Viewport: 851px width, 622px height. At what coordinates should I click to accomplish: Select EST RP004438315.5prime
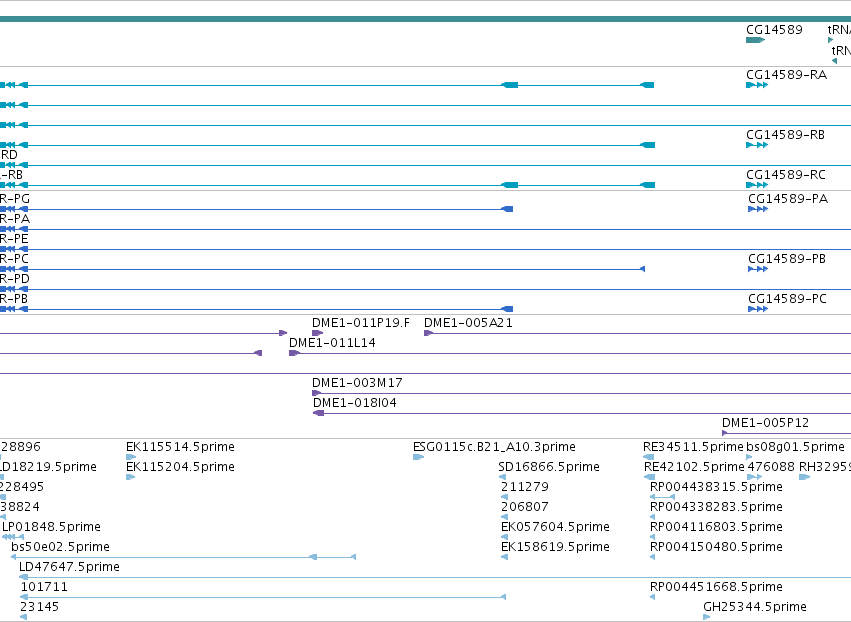(x=716, y=487)
